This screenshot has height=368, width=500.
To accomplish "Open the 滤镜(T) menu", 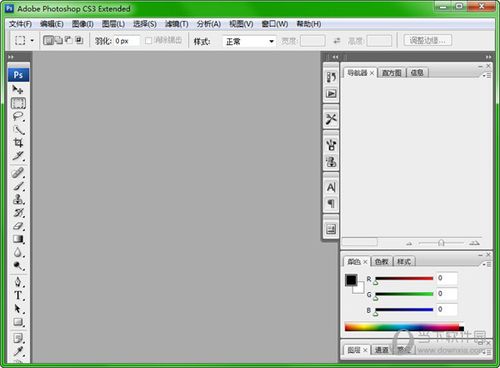I will click(x=177, y=24).
